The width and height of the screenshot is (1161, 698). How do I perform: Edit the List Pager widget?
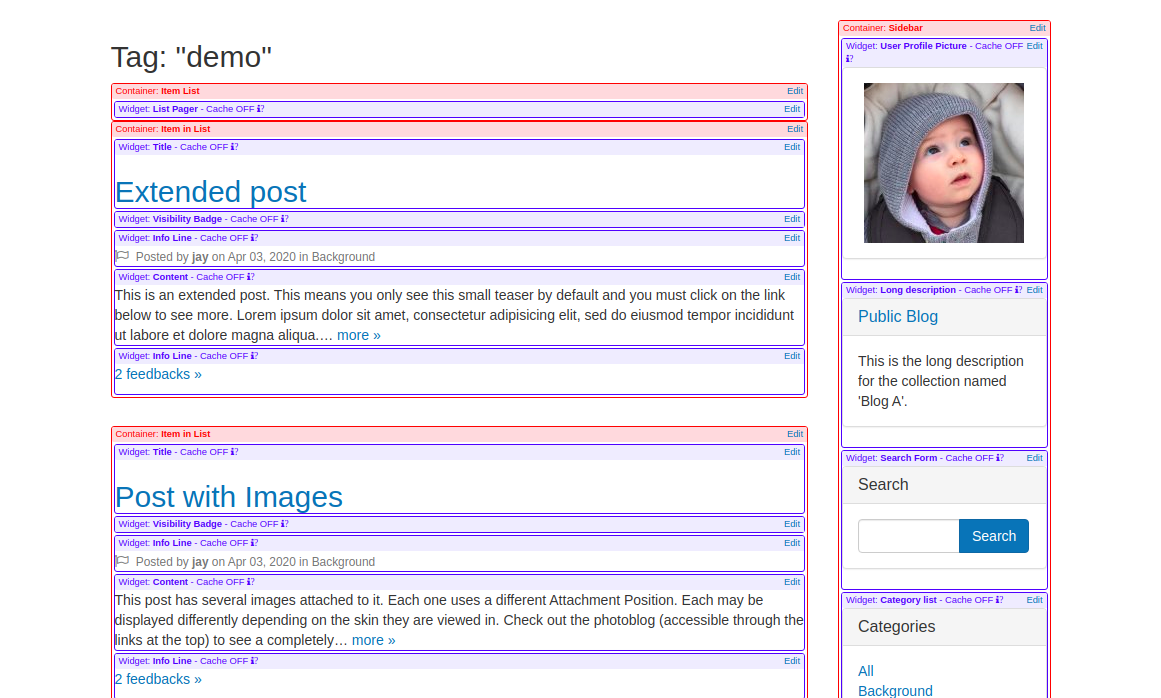point(792,109)
